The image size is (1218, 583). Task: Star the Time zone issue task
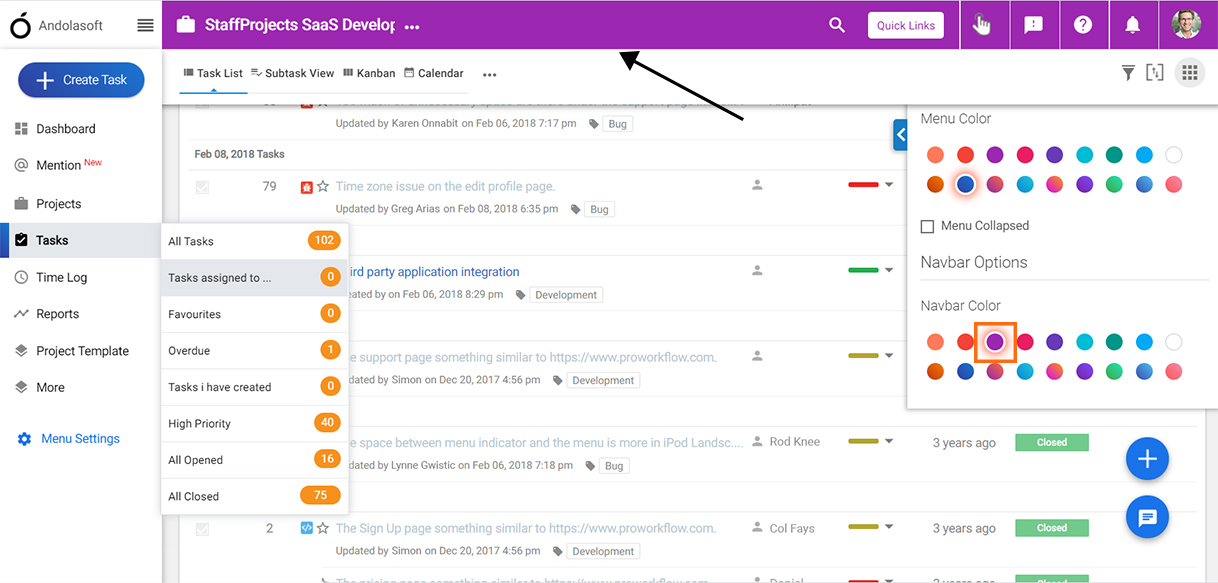click(x=323, y=186)
